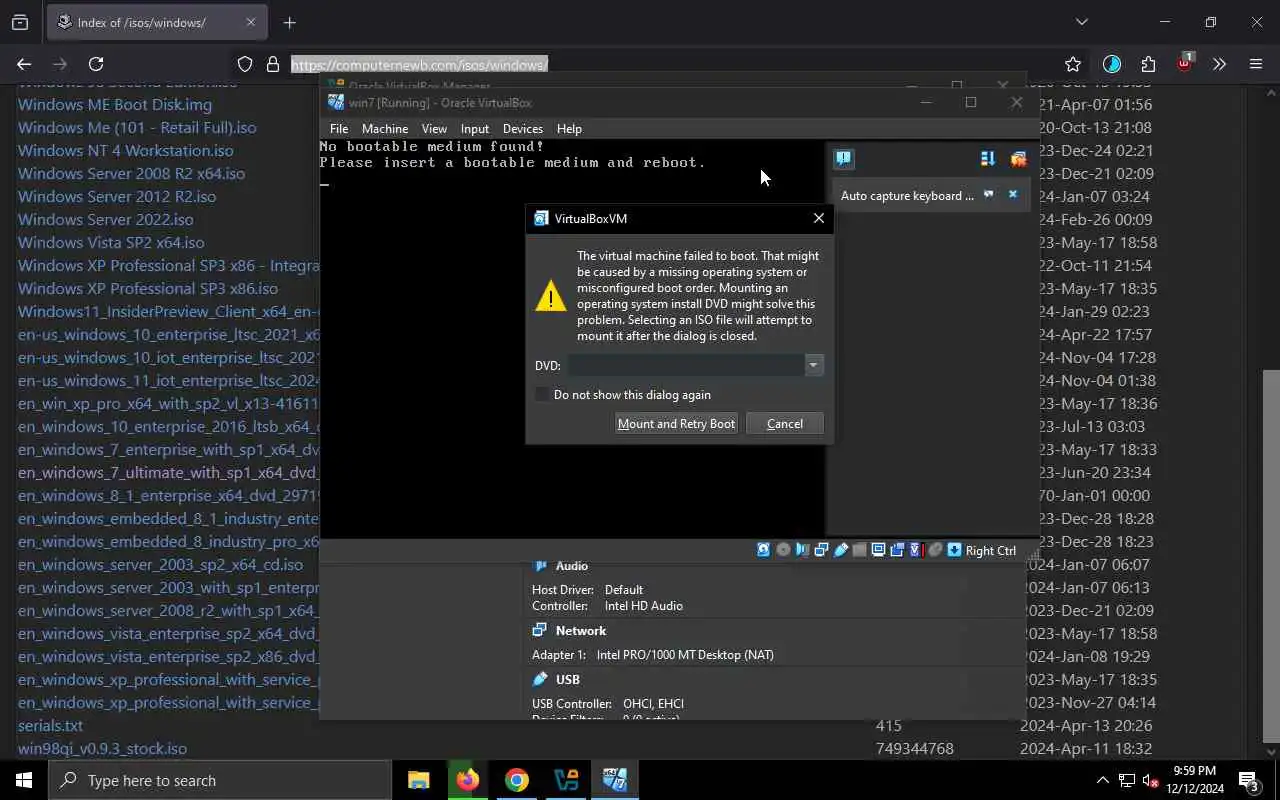Open a new Firefox tab with plus button
Image resolution: width=1280 pixels, height=800 pixels.
(x=289, y=22)
